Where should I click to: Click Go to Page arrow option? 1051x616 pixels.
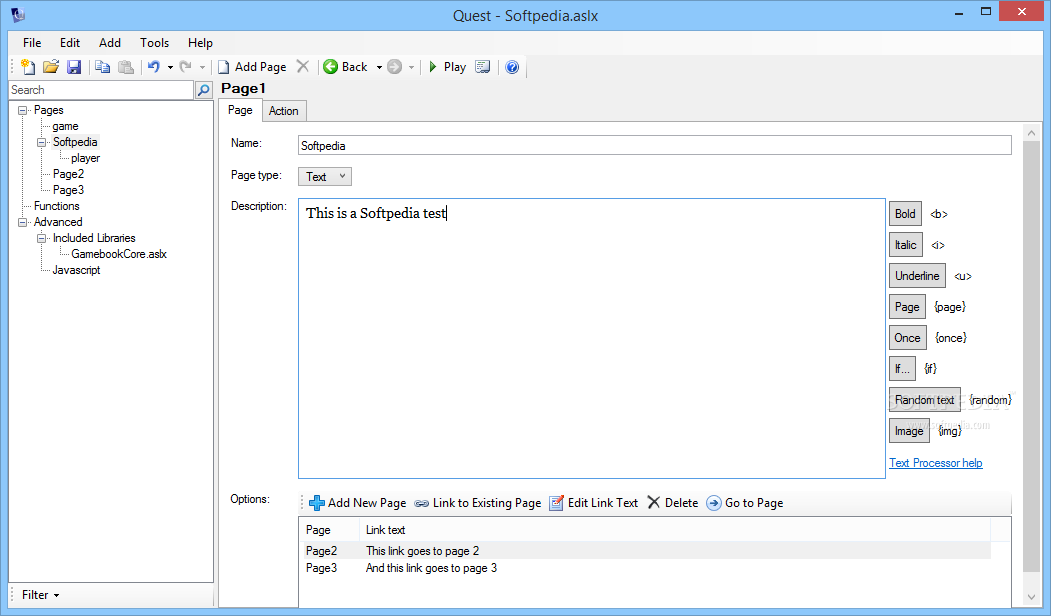745,503
